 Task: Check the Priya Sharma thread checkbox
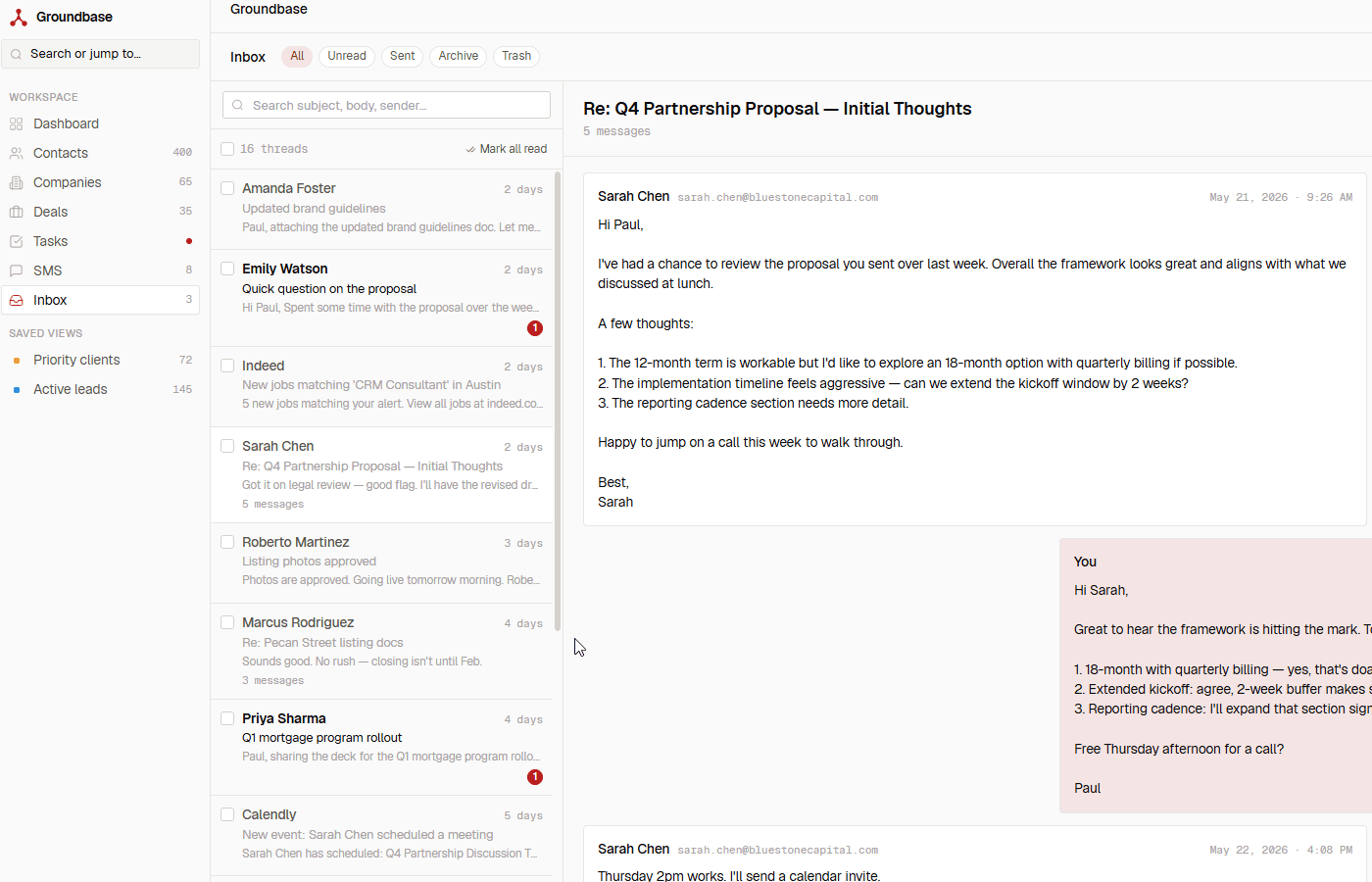227,718
